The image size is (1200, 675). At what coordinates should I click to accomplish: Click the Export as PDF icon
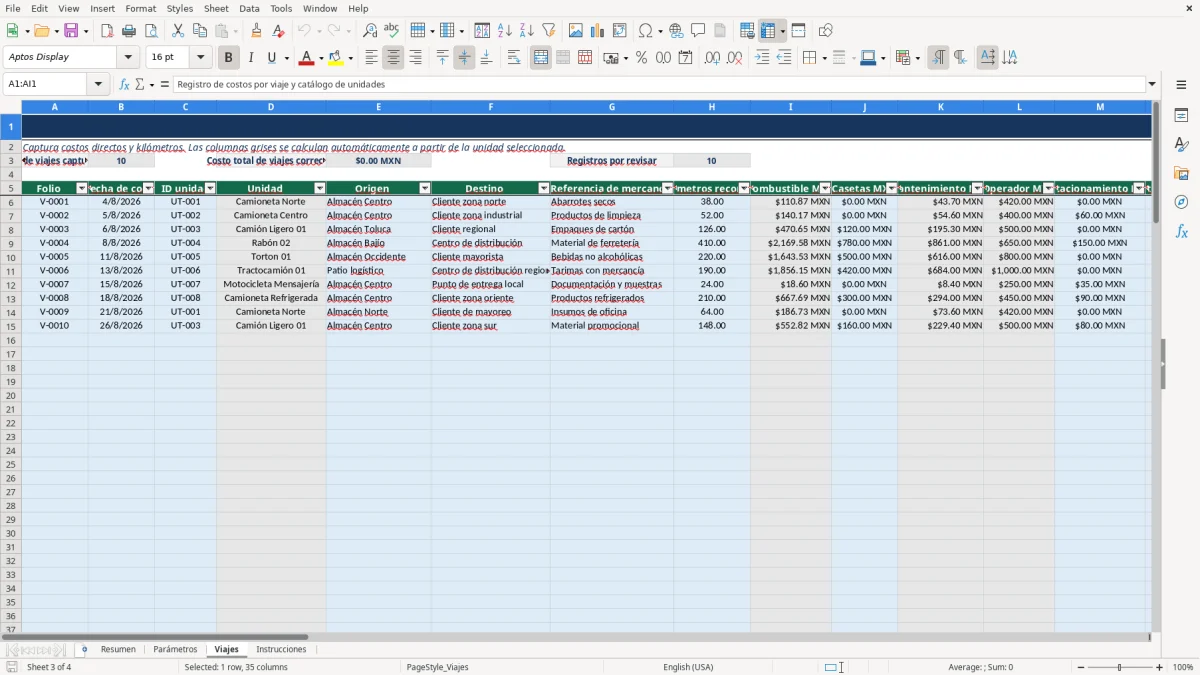(x=107, y=31)
